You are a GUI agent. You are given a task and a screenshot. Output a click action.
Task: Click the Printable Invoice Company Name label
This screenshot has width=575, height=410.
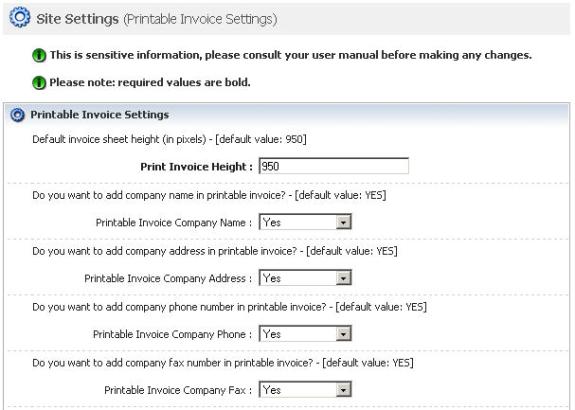tap(174, 223)
